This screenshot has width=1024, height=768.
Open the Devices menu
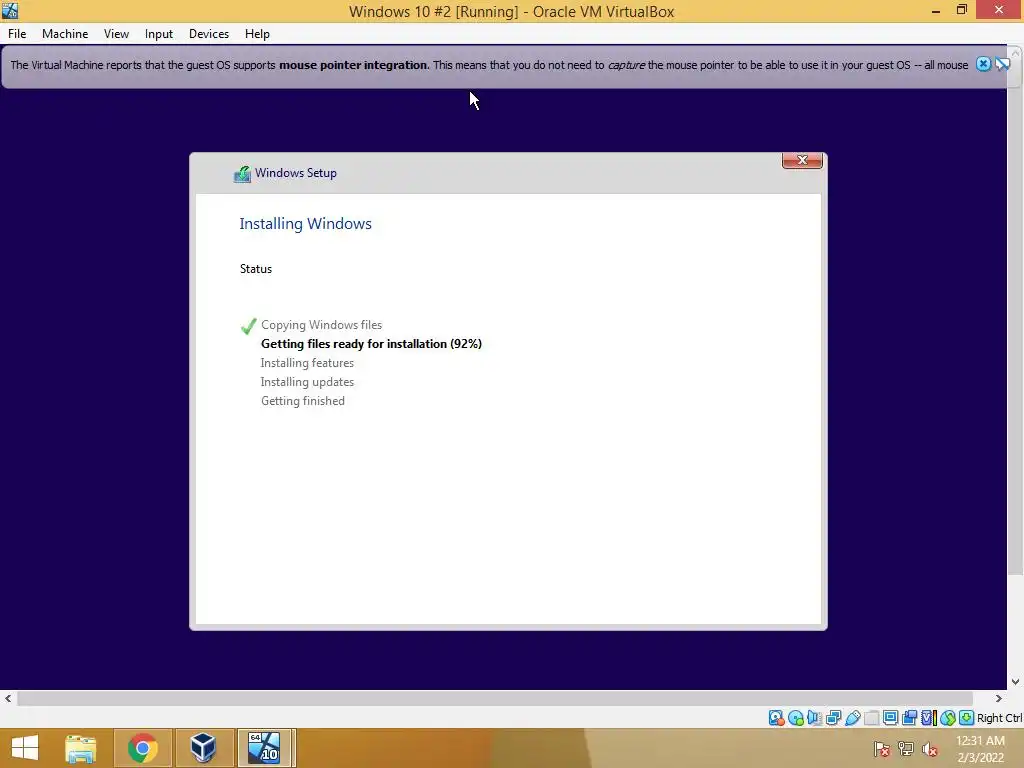(209, 34)
